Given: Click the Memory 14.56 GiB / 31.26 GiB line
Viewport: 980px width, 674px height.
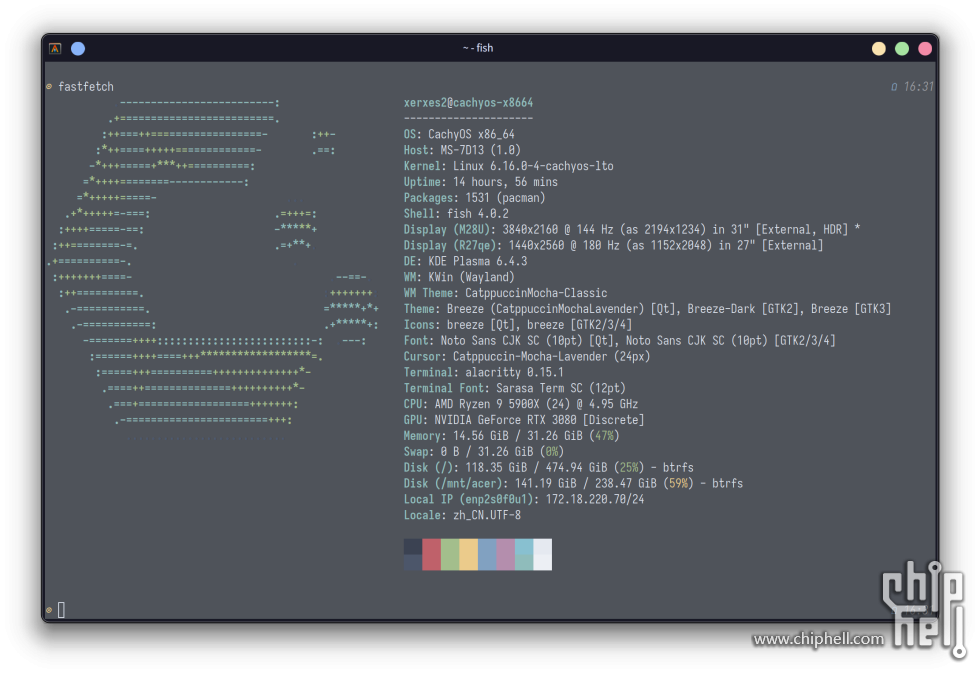Looking at the screenshot, I should [511, 436].
